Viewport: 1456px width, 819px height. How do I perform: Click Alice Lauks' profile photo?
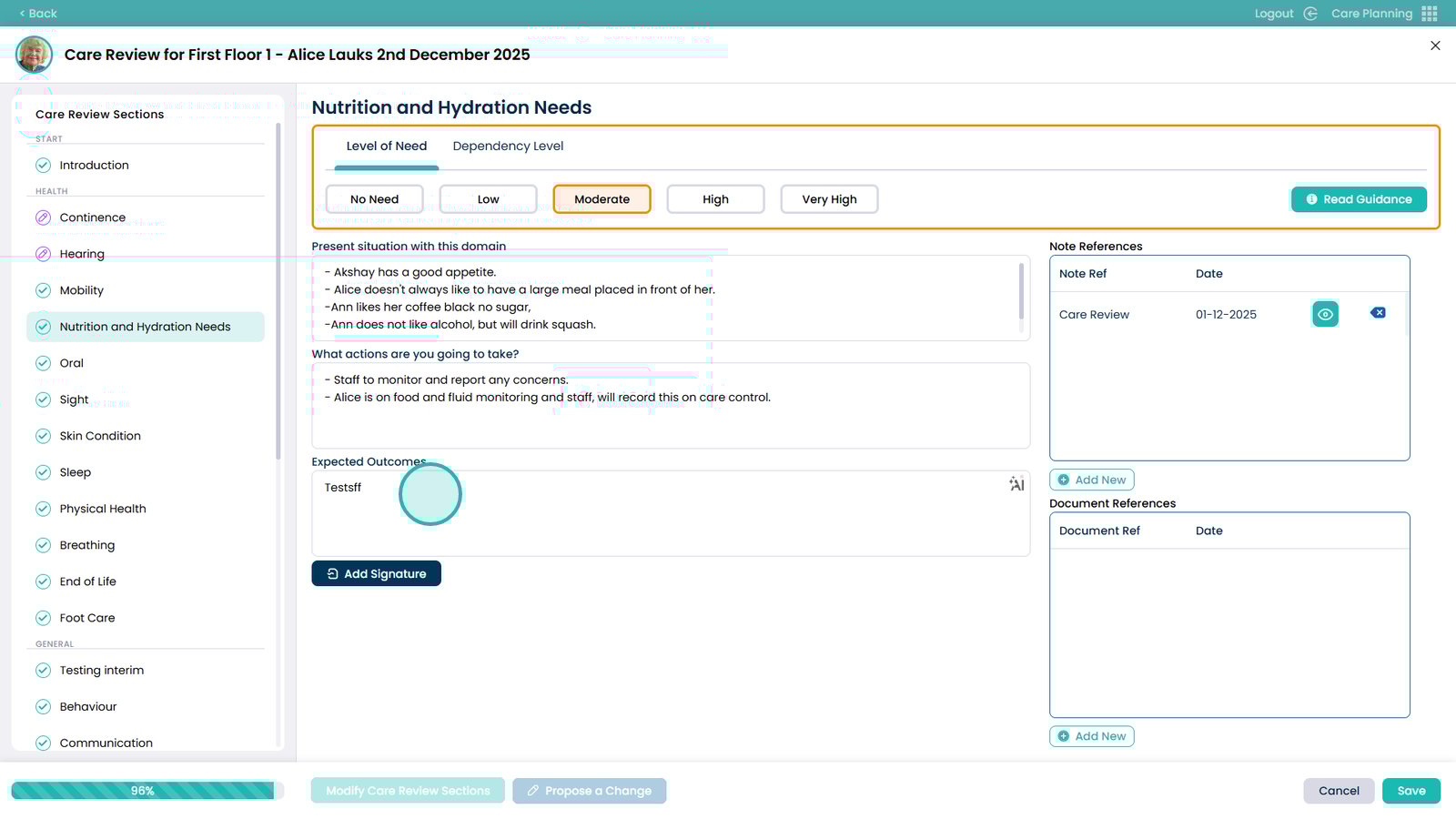(x=34, y=55)
